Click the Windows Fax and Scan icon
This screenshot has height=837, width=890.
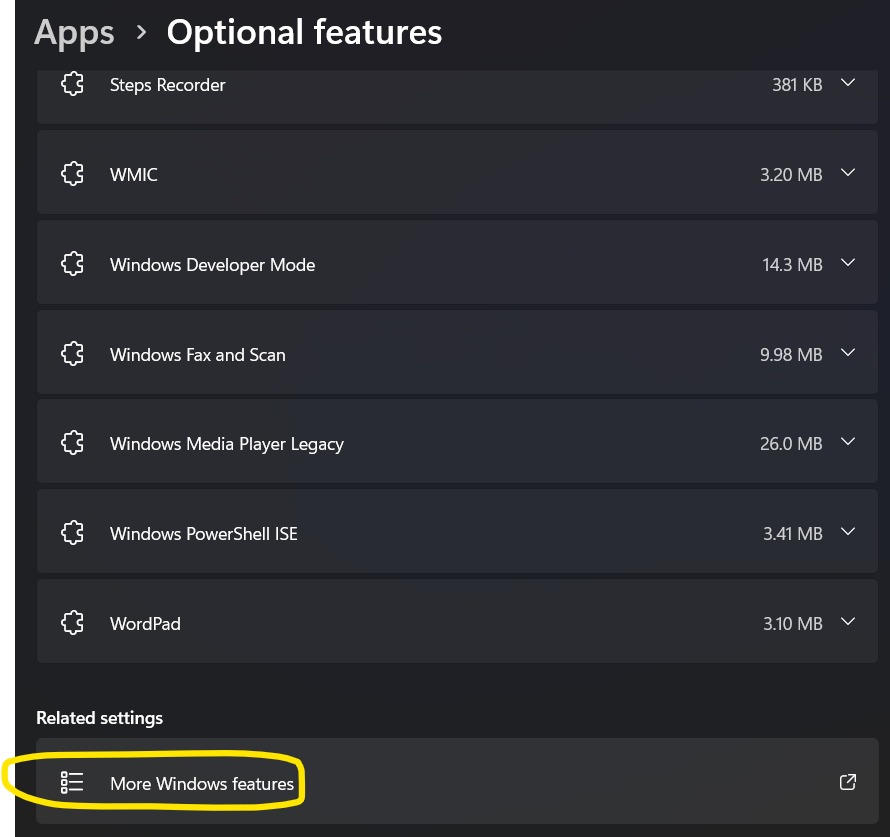[x=72, y=354]
